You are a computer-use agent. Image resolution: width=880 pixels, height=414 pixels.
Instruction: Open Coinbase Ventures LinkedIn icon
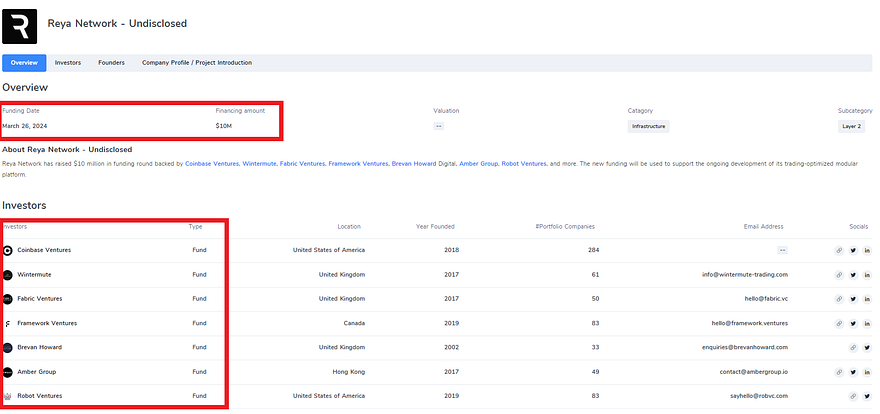click(867, 250)
